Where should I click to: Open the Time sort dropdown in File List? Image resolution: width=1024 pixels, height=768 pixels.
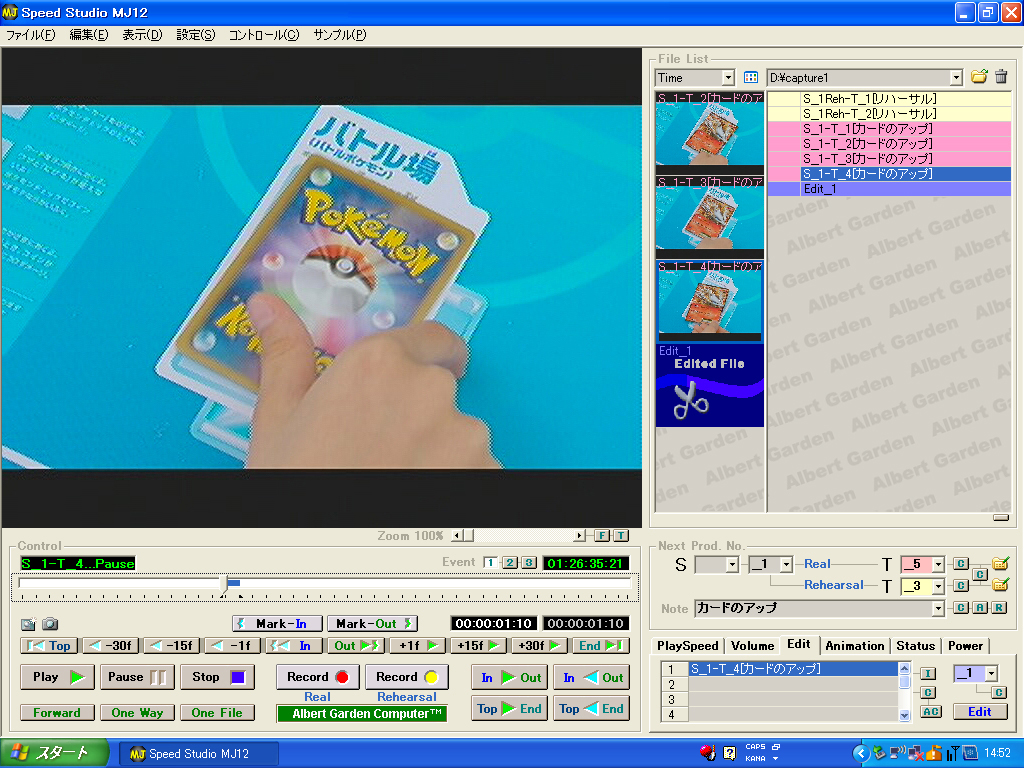click(728, 78)
